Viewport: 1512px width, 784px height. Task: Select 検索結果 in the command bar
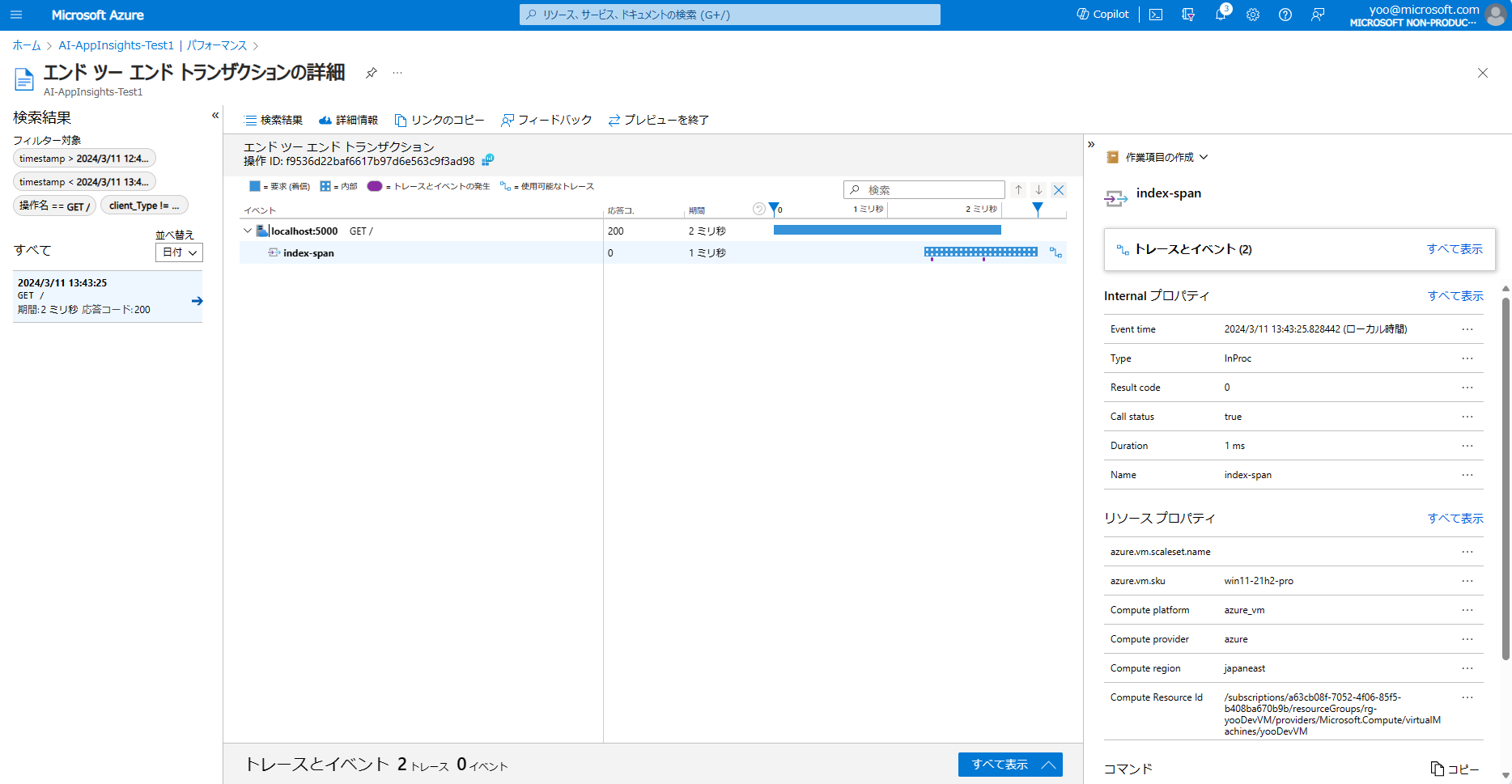(x=273, y=120)
